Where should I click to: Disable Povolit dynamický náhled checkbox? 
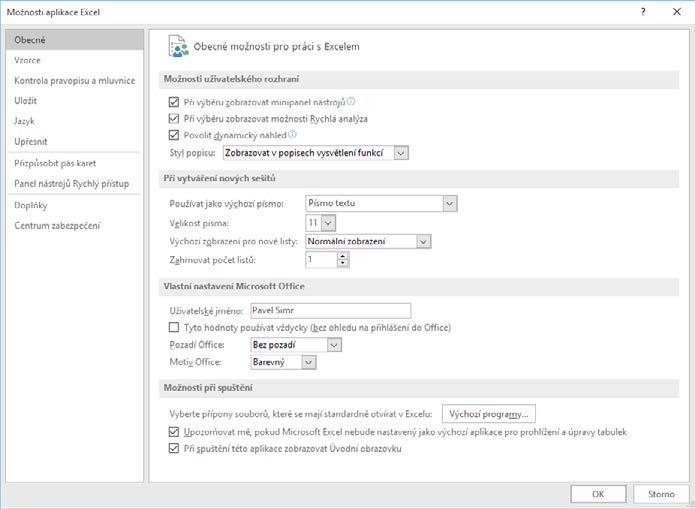coord(174,135)
